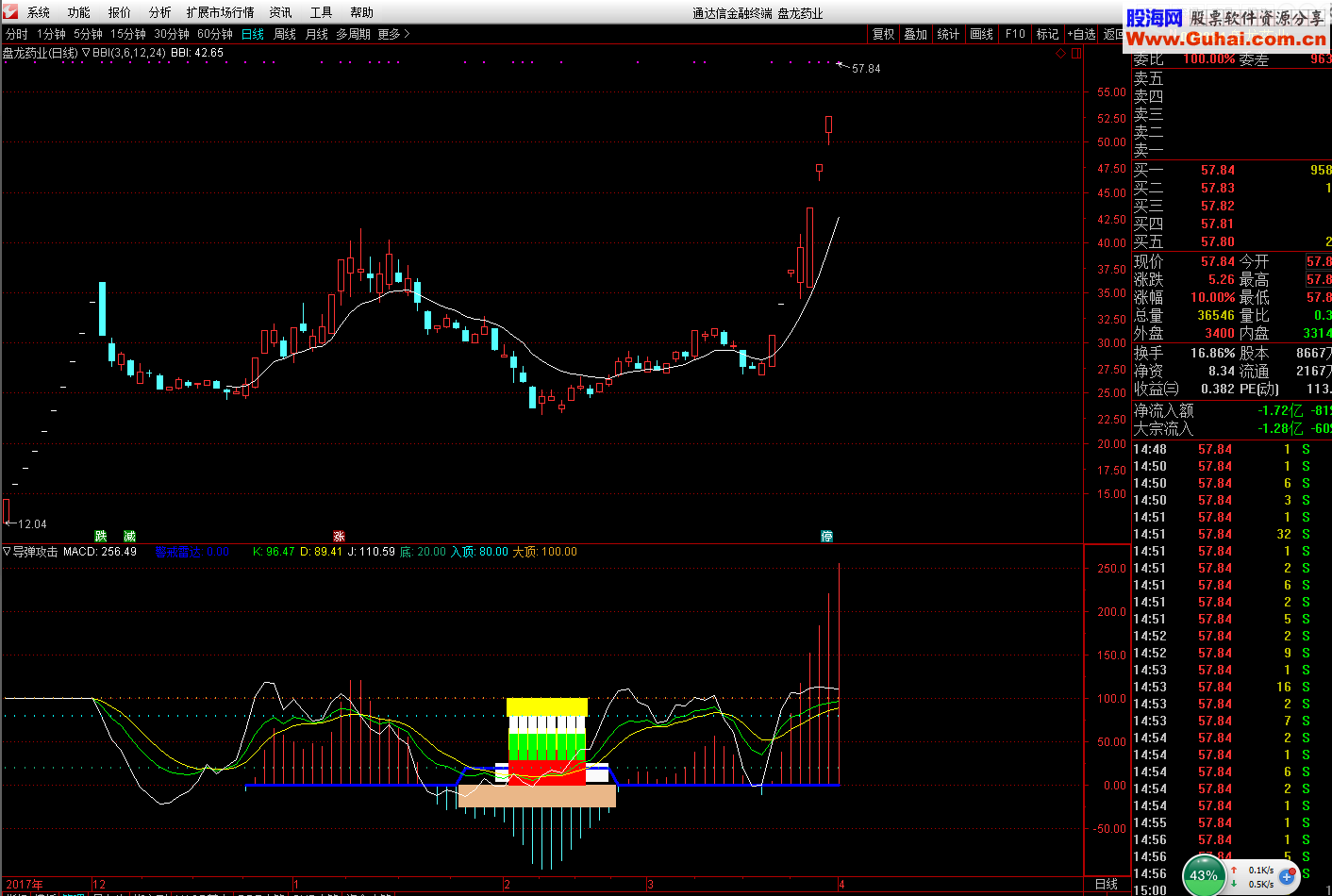Expand the BBI indicator triangle dropdown

[x=86, y=53]
